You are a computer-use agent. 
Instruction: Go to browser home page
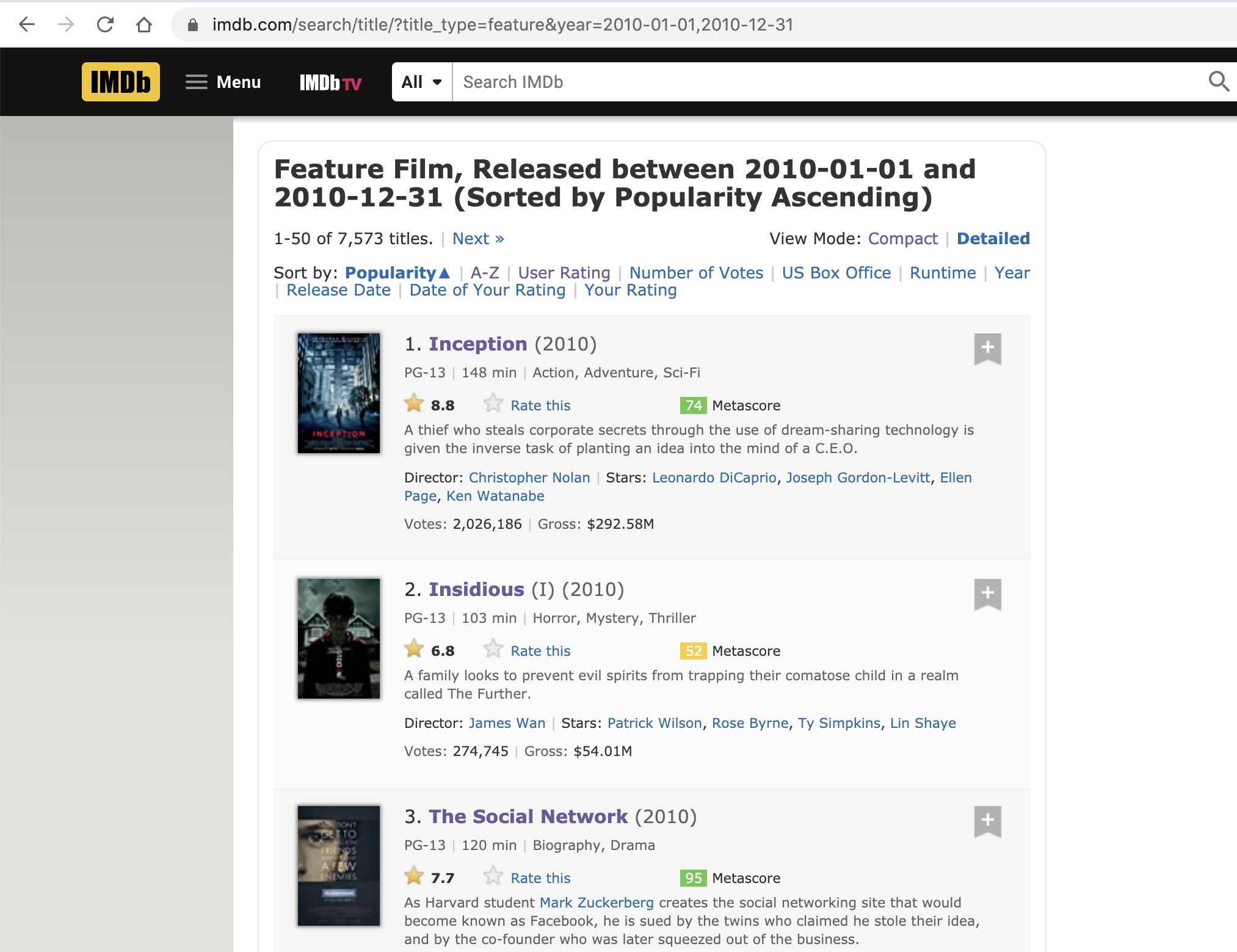144,24
